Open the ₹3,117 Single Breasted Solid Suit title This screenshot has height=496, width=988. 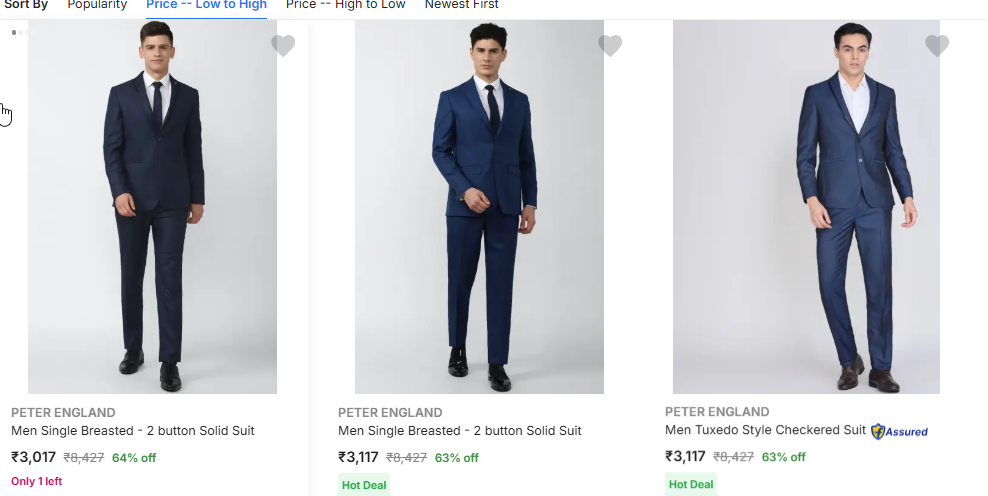click(x=460, y=431)
